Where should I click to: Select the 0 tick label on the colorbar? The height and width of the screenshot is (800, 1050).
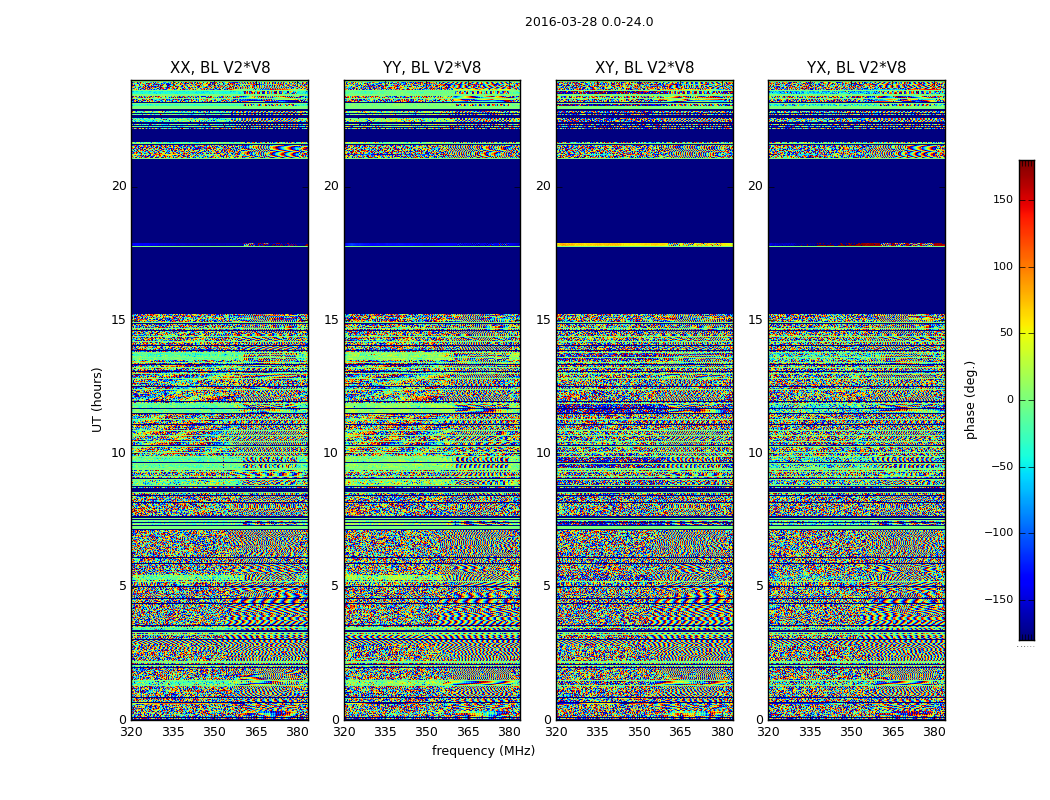point(1009,400)
